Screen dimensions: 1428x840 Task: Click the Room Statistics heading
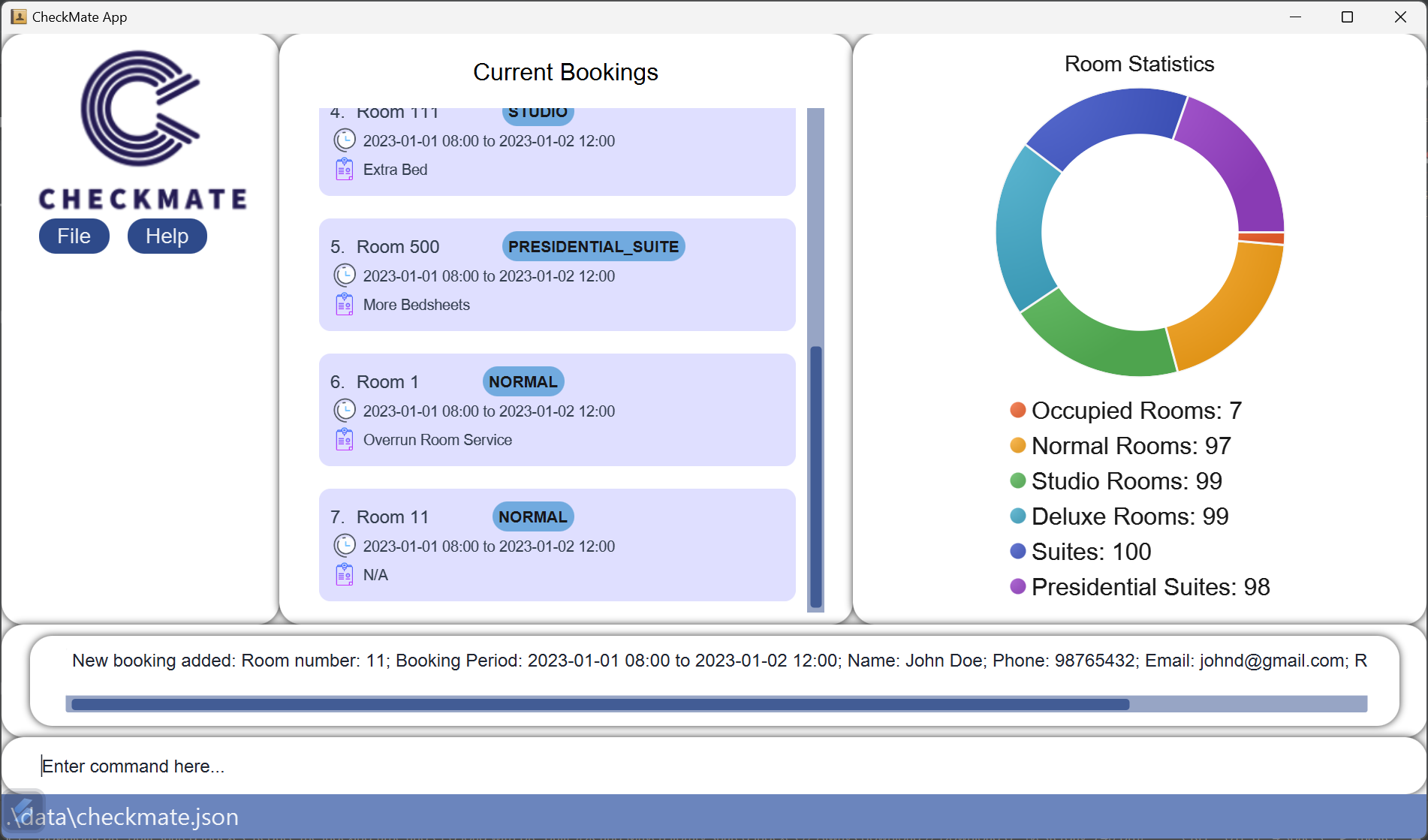1139,64
